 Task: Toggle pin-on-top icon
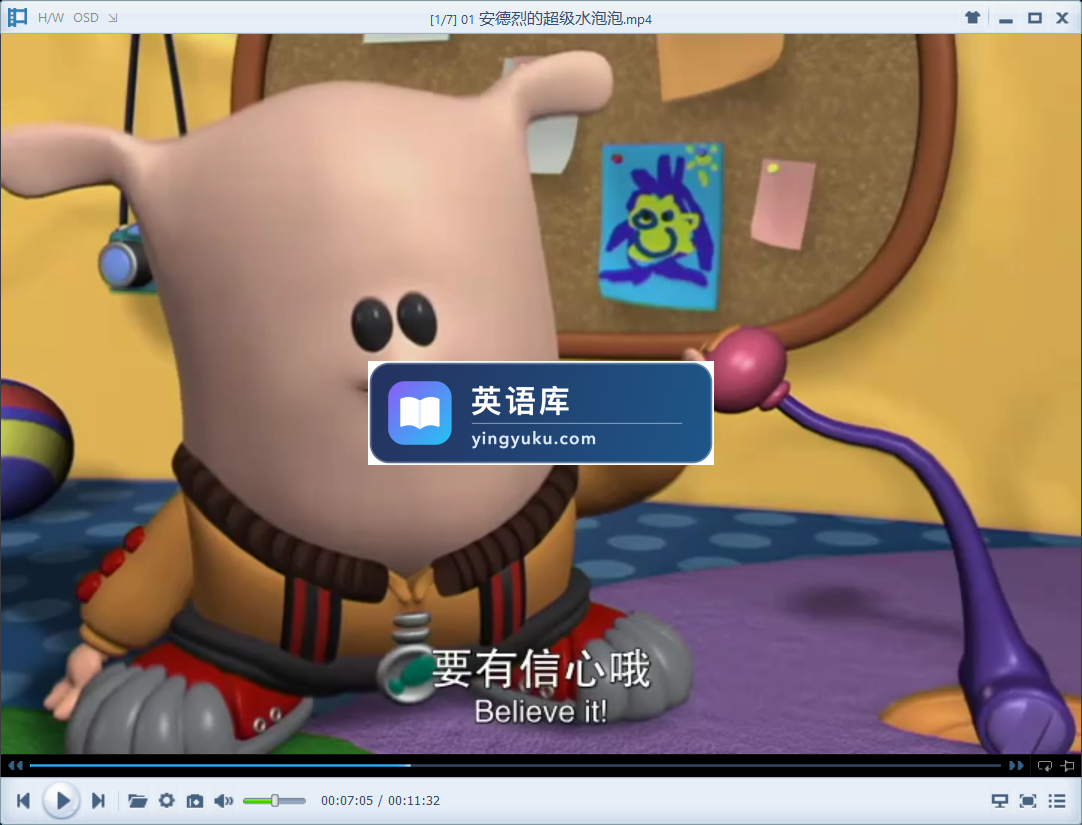coord(1067,765)
